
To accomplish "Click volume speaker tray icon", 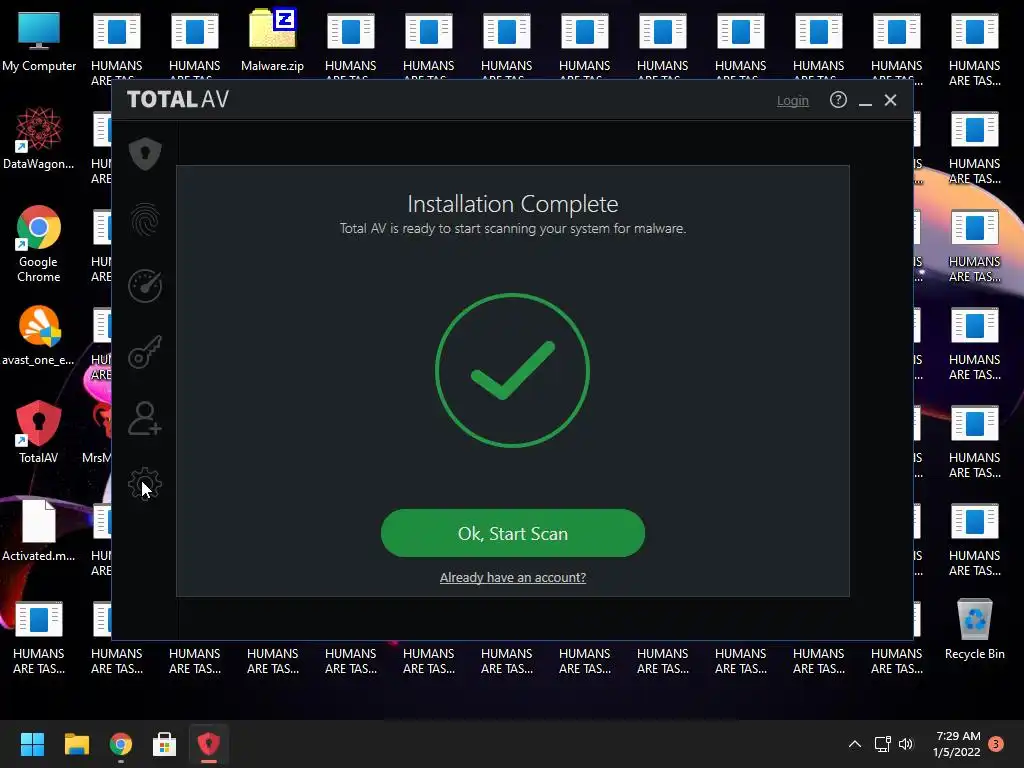I will point(906,744).
